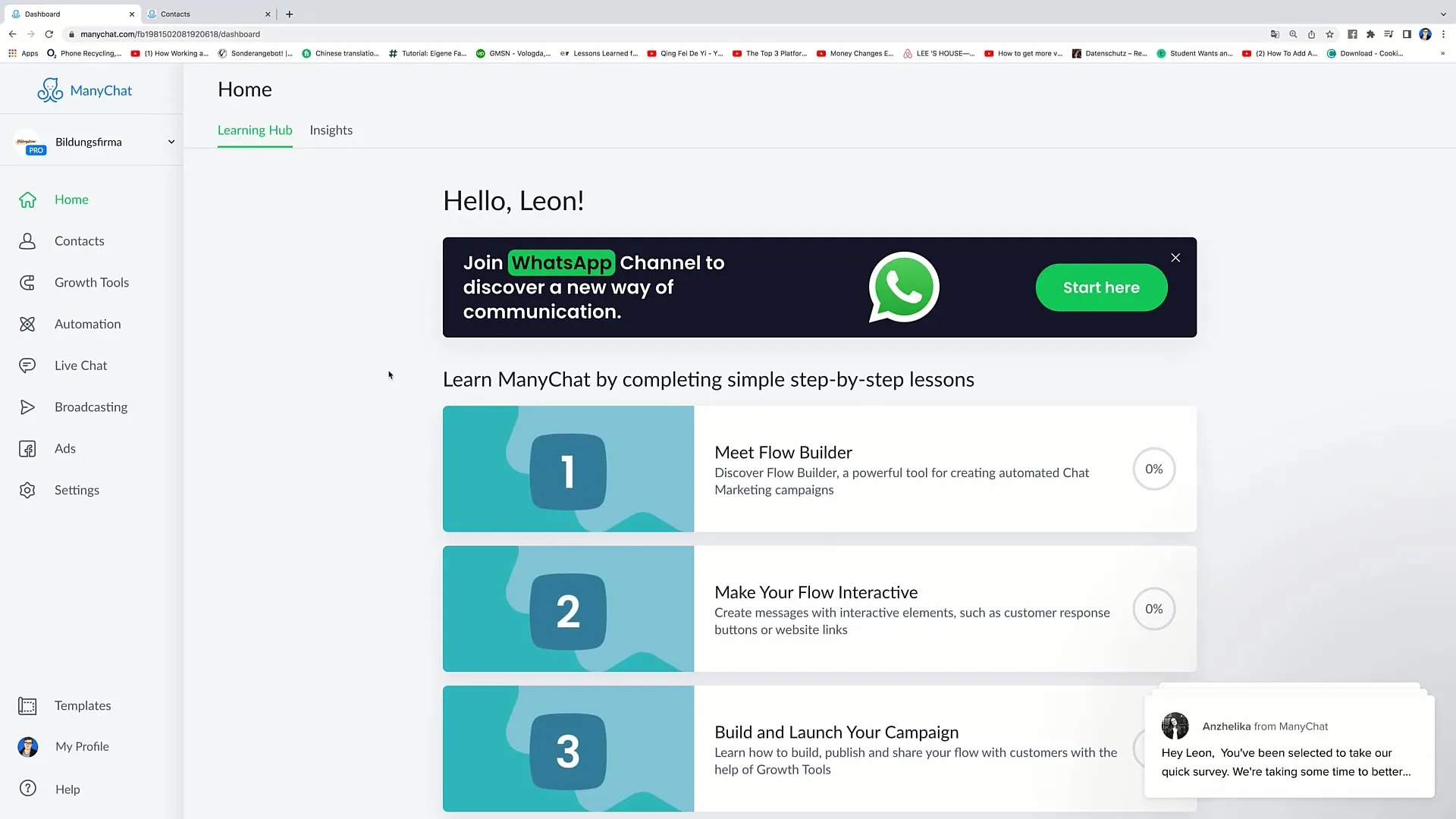Open Help section
The height and width of the screenshot is (819, 1456).
click(x=67, y=789)
